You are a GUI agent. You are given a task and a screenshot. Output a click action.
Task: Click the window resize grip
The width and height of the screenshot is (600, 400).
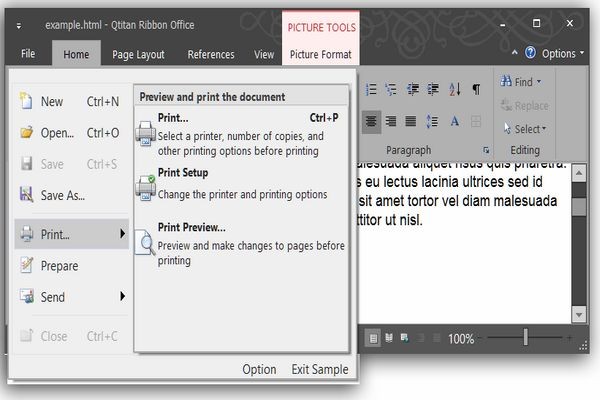(583, 346)
